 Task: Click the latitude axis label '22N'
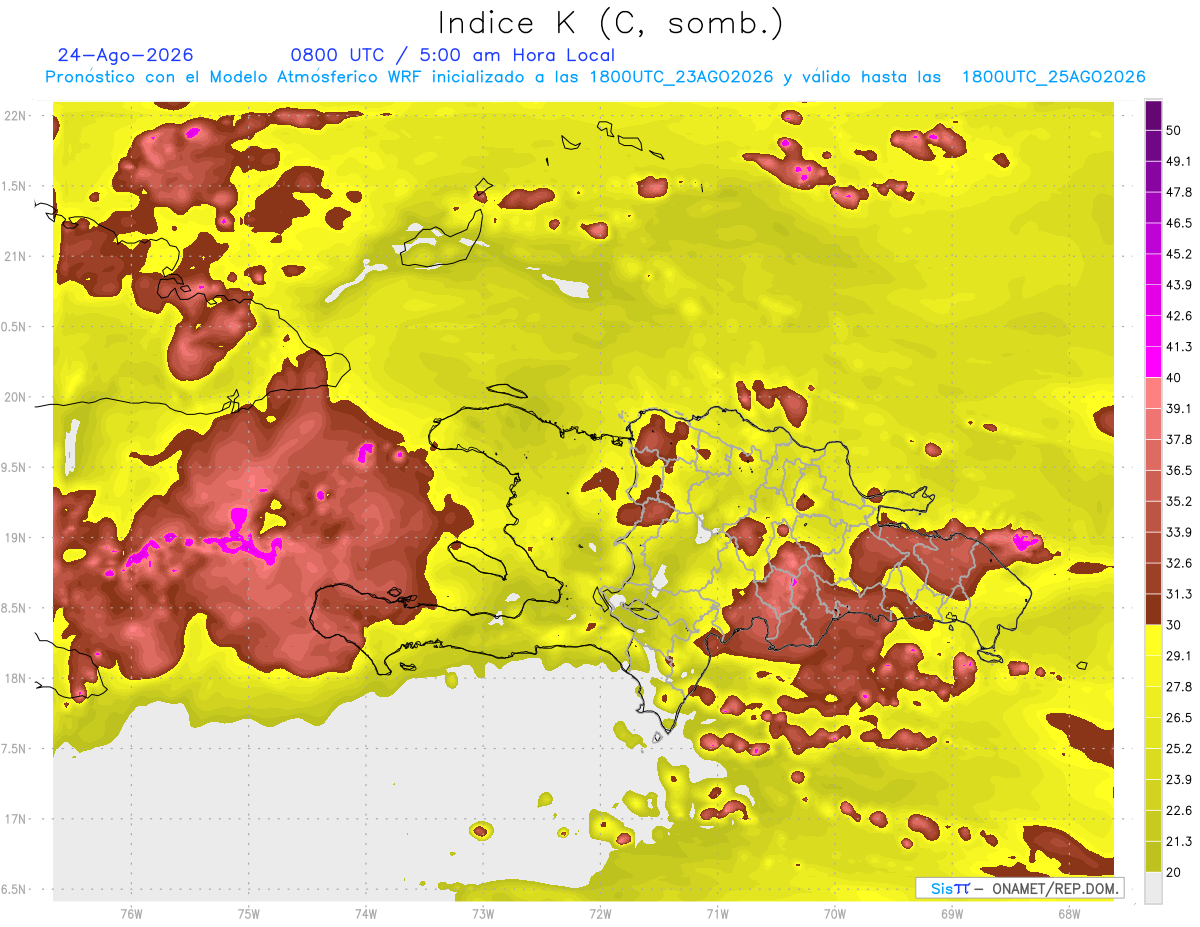pyautogui.click(x=15, y=115)
